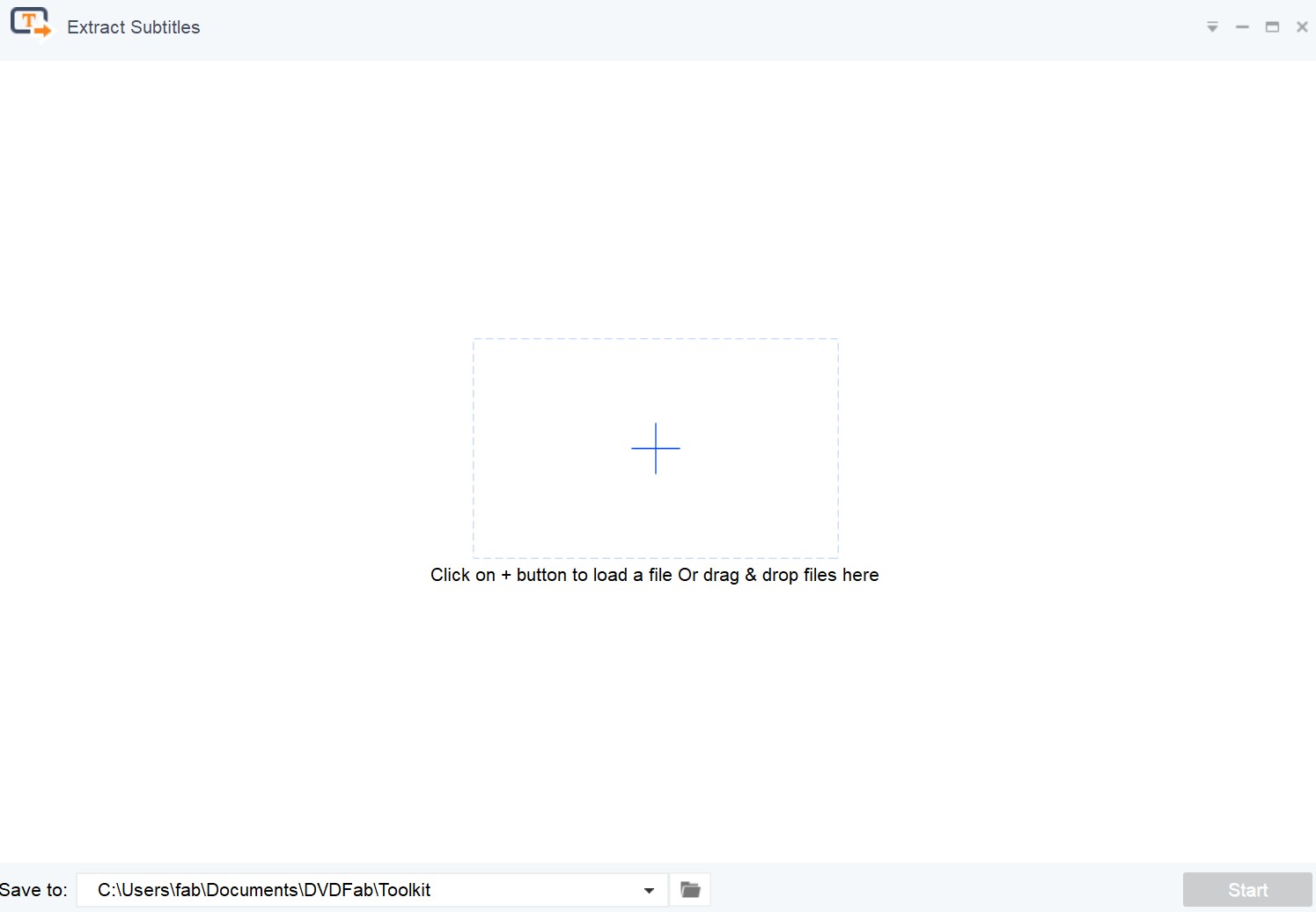Select the Save to label
The height and width of the screenshot is (912, 1316).
click(34, 889)
